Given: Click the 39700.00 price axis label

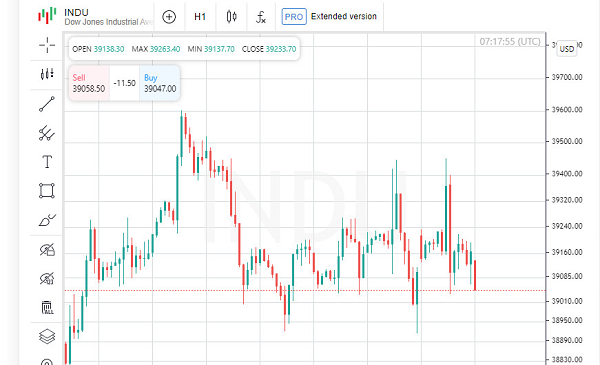Looking at the screenshot, I should point(567,77).
